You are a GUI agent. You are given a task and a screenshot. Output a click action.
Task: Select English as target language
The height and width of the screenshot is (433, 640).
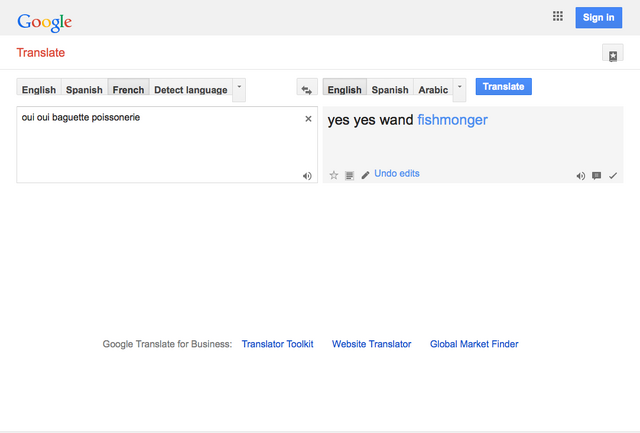[344, 87]
